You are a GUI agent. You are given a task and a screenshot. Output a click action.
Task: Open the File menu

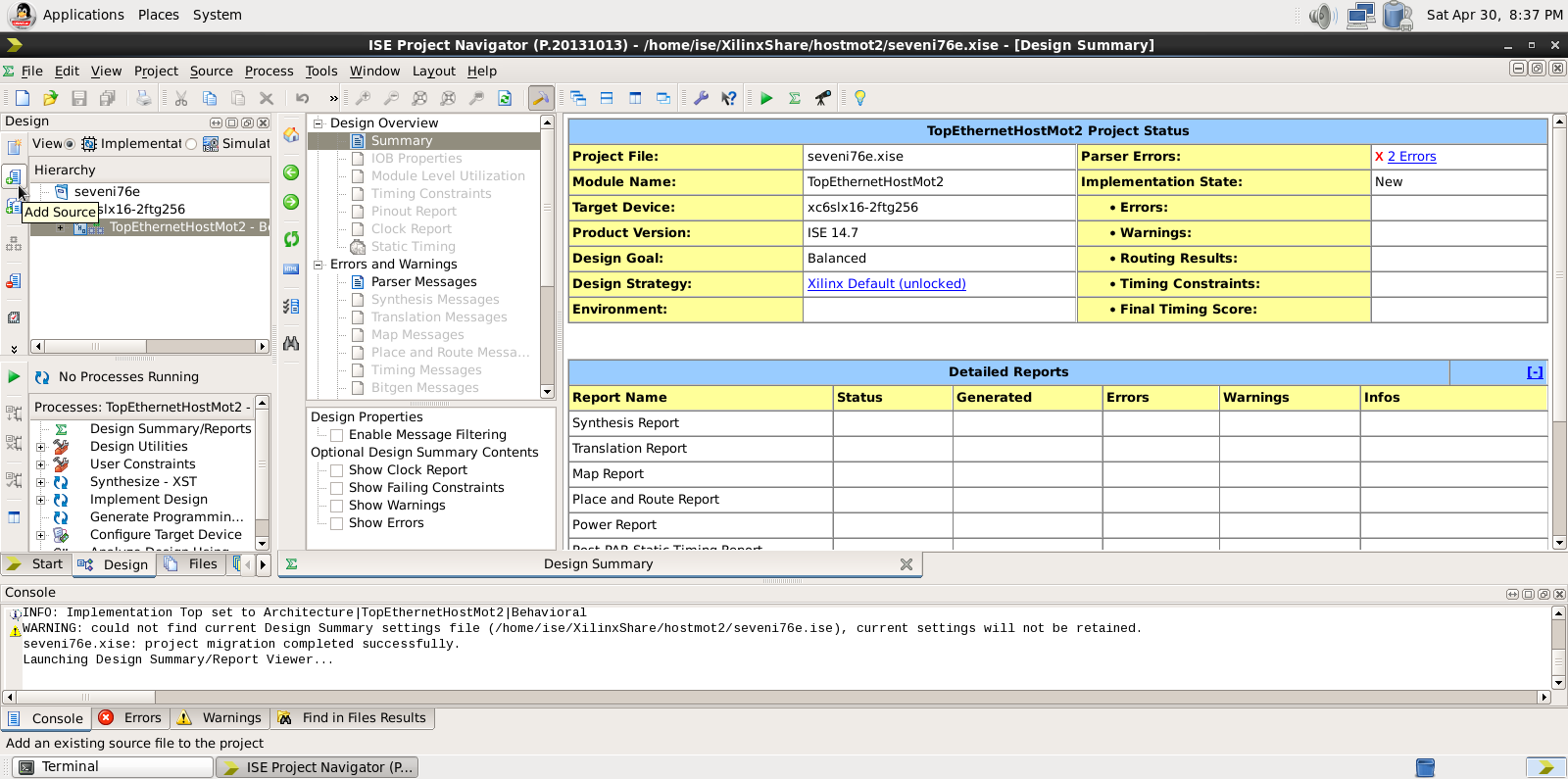tap(31, 71)
